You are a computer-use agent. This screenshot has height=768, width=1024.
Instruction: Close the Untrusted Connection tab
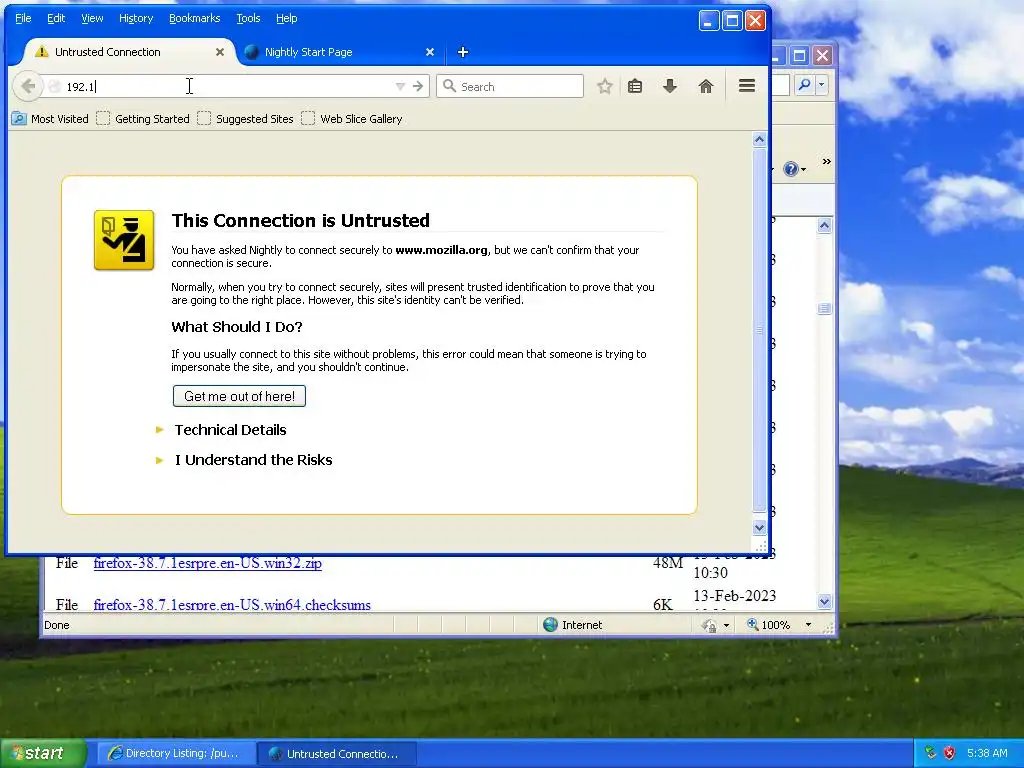click(220, 52)
